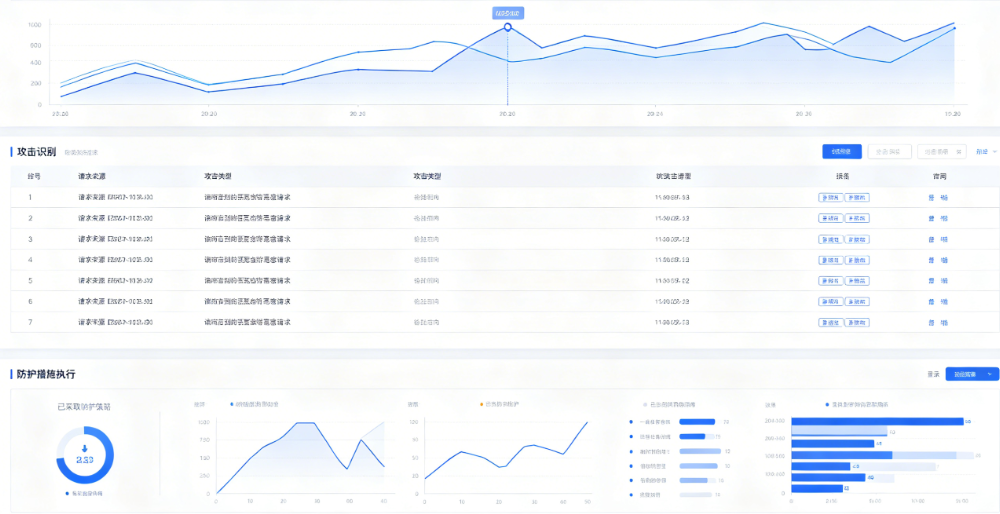The height and width of the screenshot is (514, 1000).
Task: Toggle the grey legend item above the progress list
Action: tap(669, 404)
